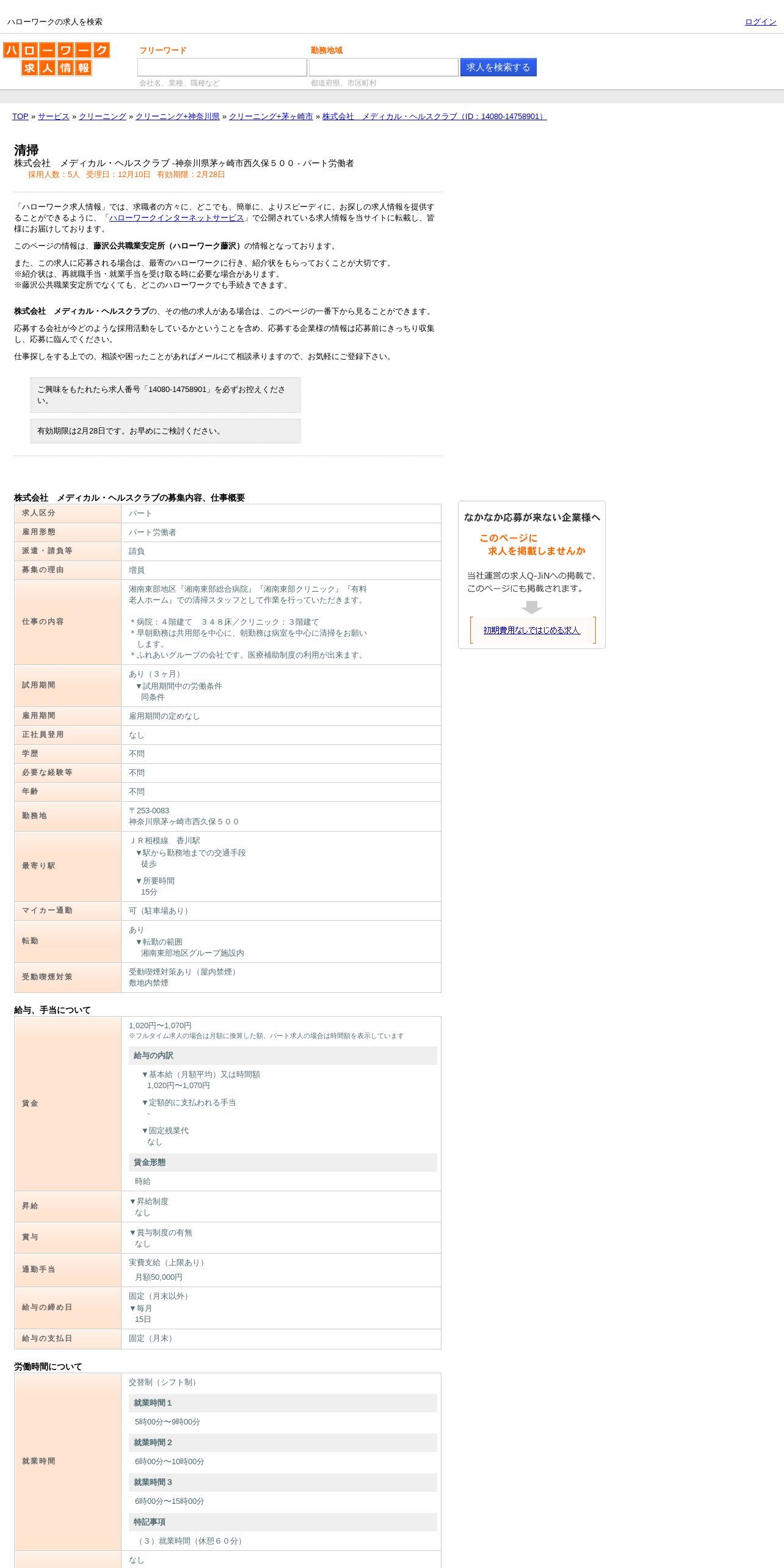Click the 15分 travel time value
This screenshot has width=784, height=1568.
point(149,892)
